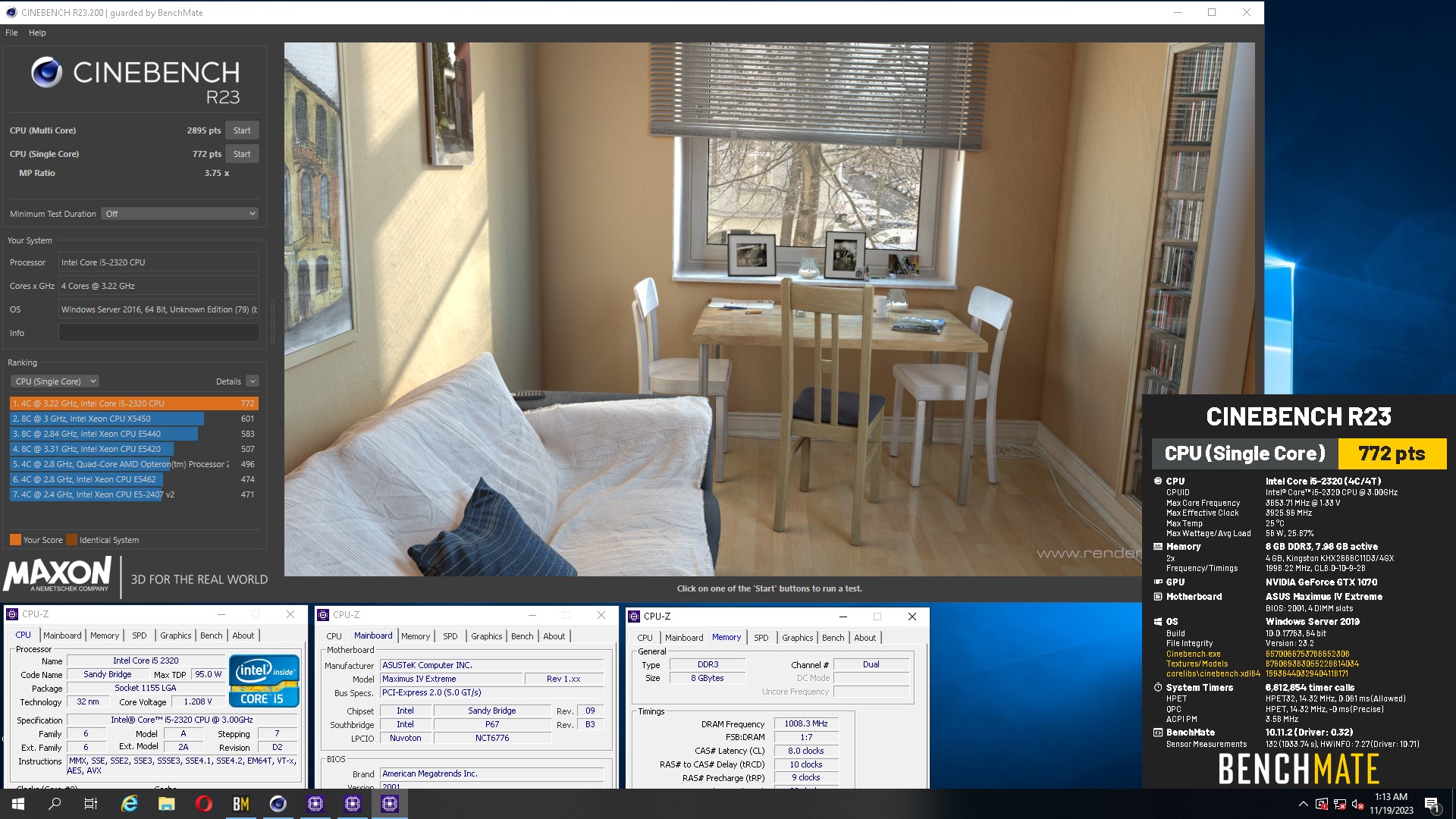Click the security warning tray icon

tap(1321, 804)
